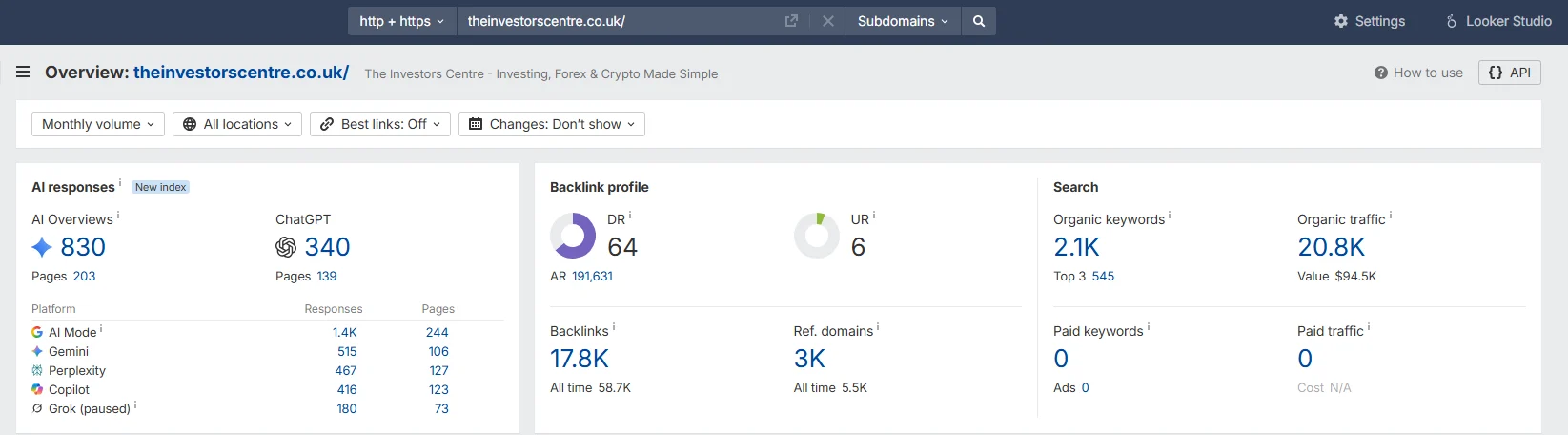Click the Gemini platform icon

[x=37, y=351]
